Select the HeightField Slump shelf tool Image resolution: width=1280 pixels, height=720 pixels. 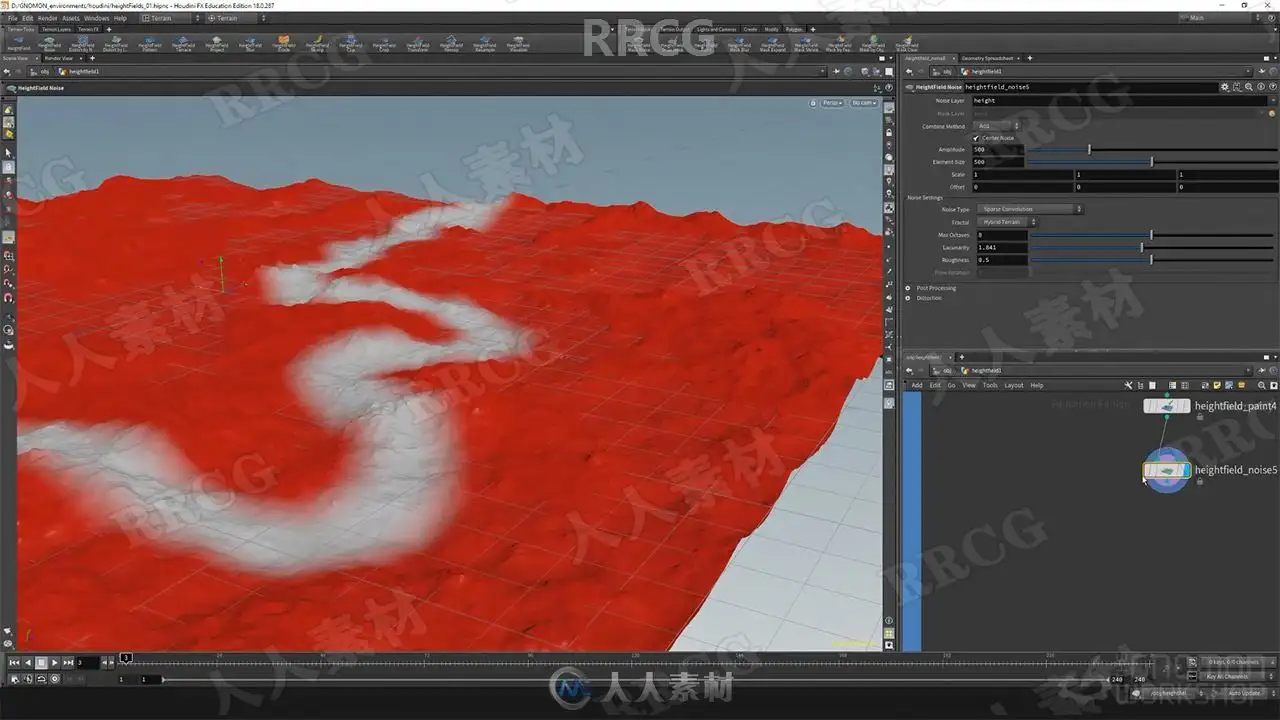317,44
